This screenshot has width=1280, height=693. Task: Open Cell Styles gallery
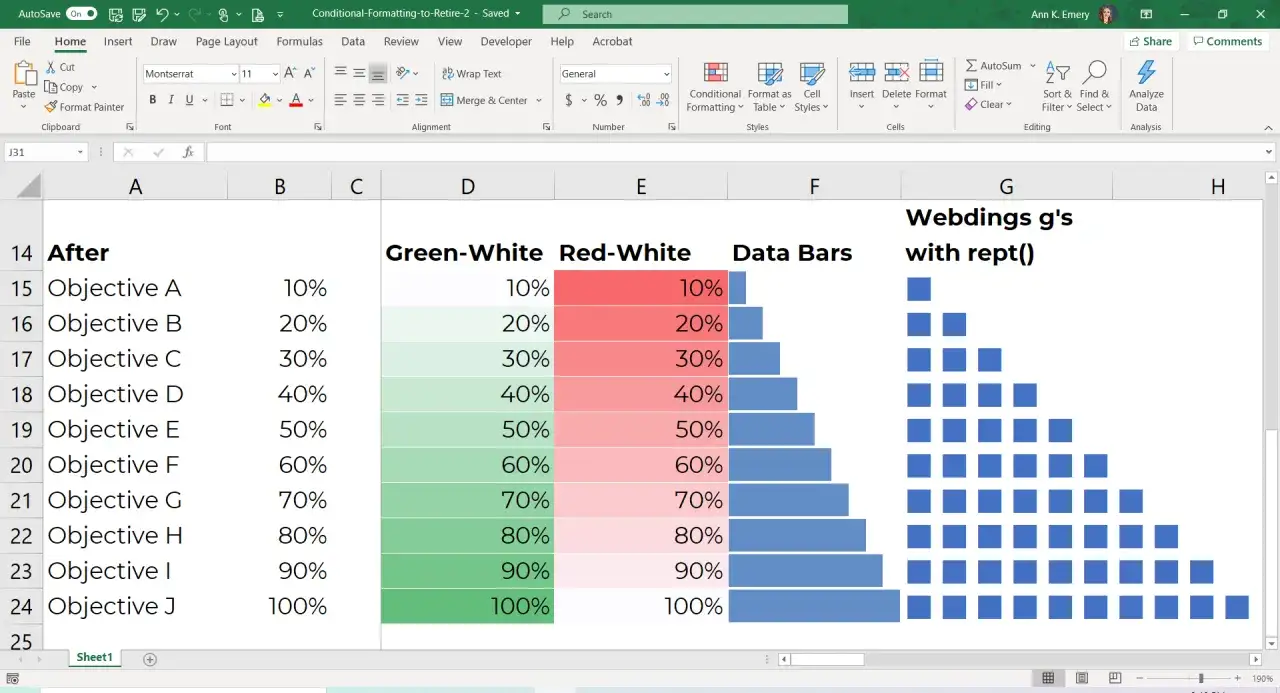[811, 87]
